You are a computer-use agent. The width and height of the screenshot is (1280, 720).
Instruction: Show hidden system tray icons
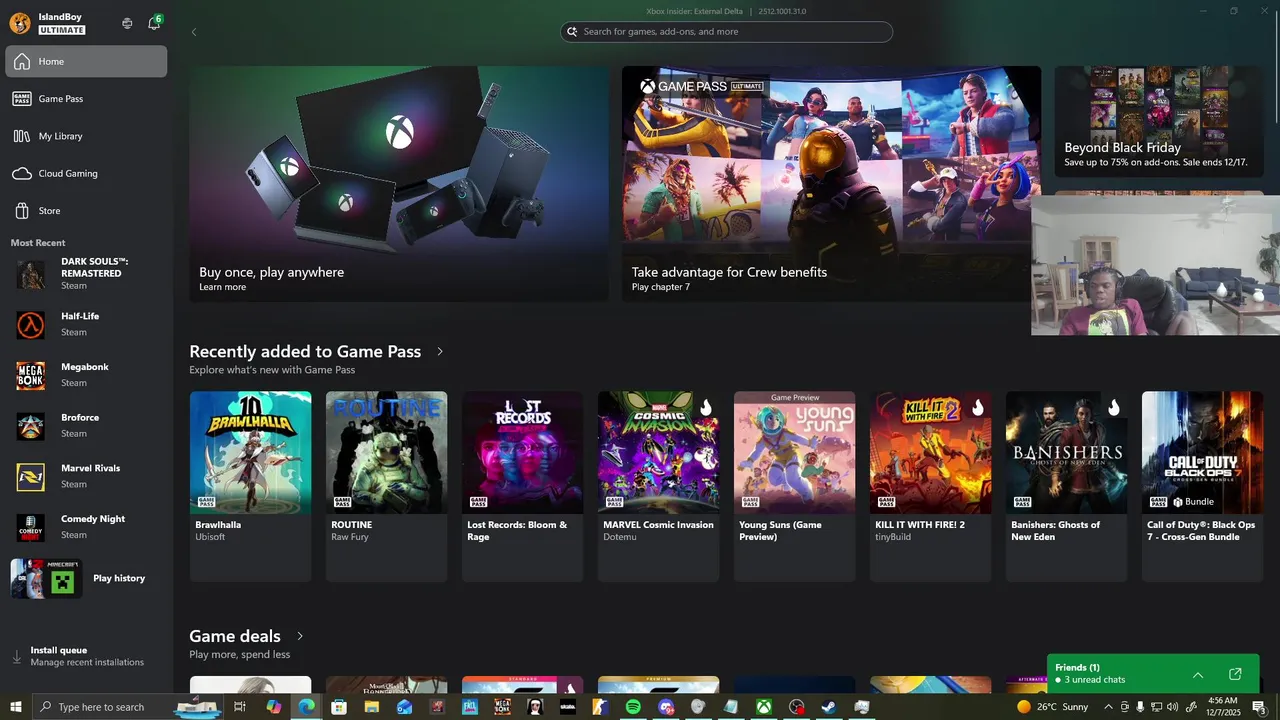coord(1108,707)
